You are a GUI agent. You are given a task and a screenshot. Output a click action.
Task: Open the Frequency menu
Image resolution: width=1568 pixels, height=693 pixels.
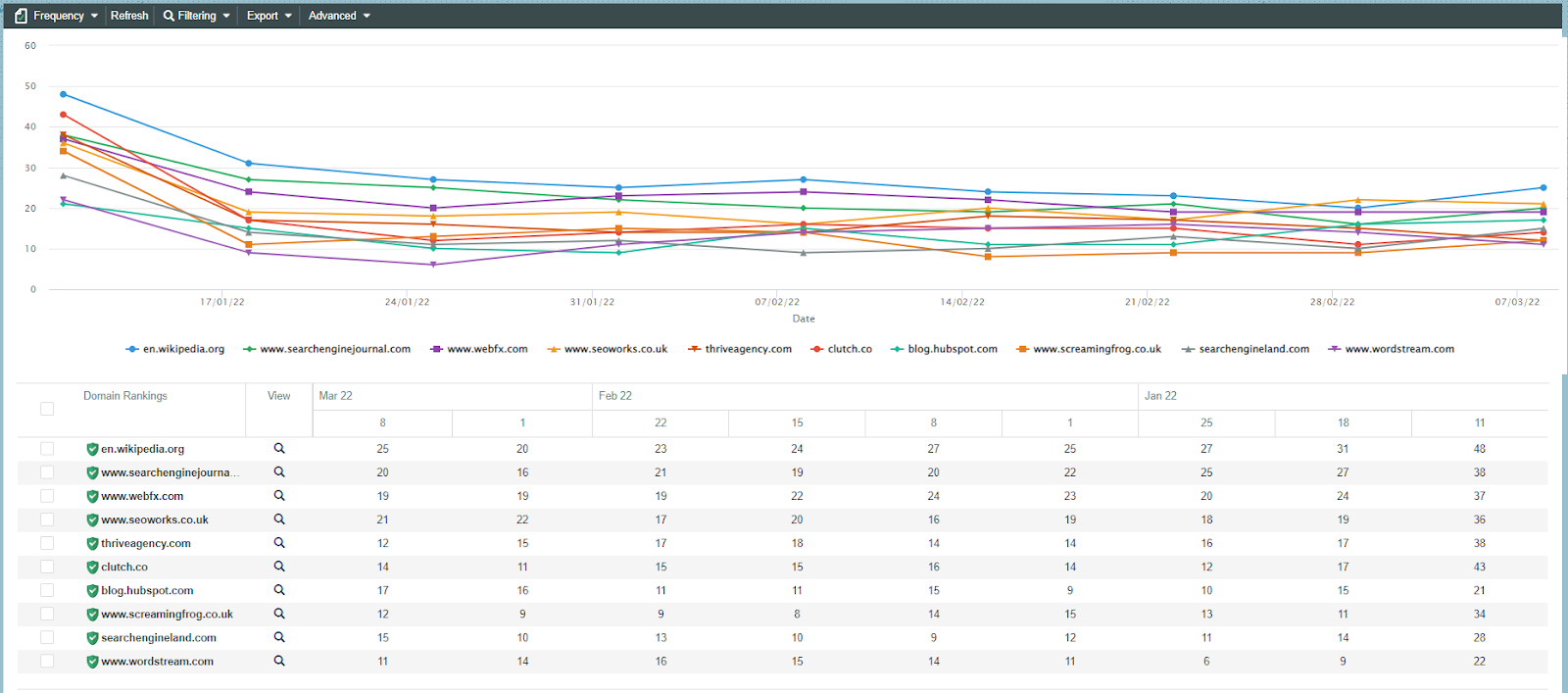pos(57,16)
